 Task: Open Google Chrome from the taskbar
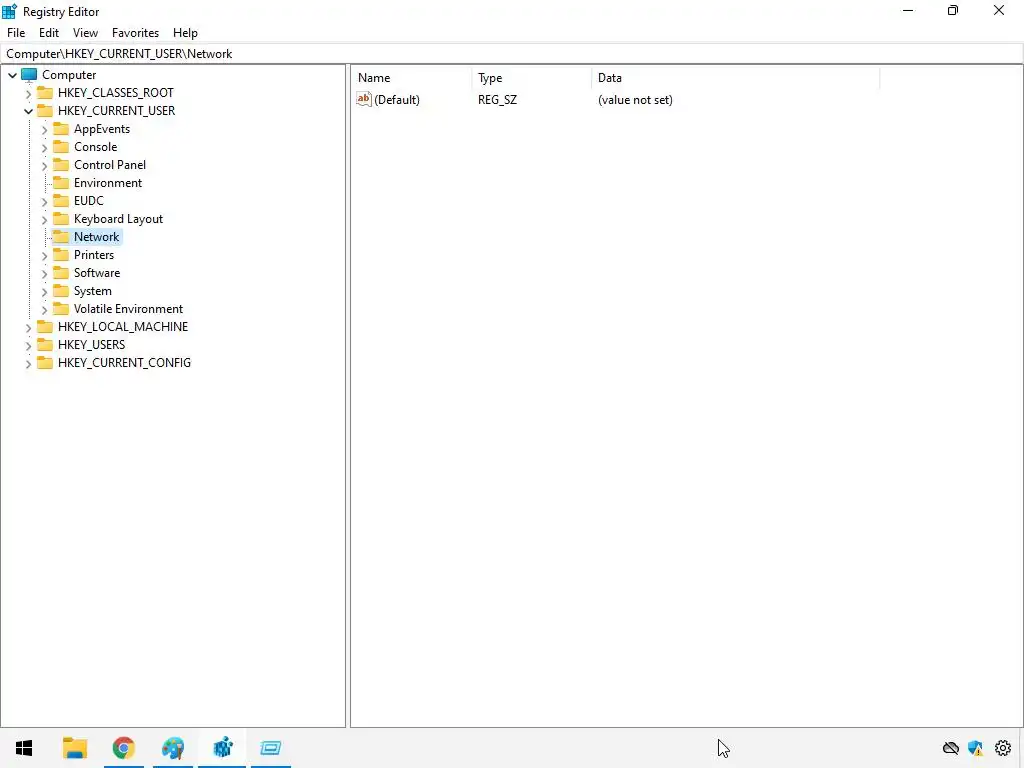[123, 748]
